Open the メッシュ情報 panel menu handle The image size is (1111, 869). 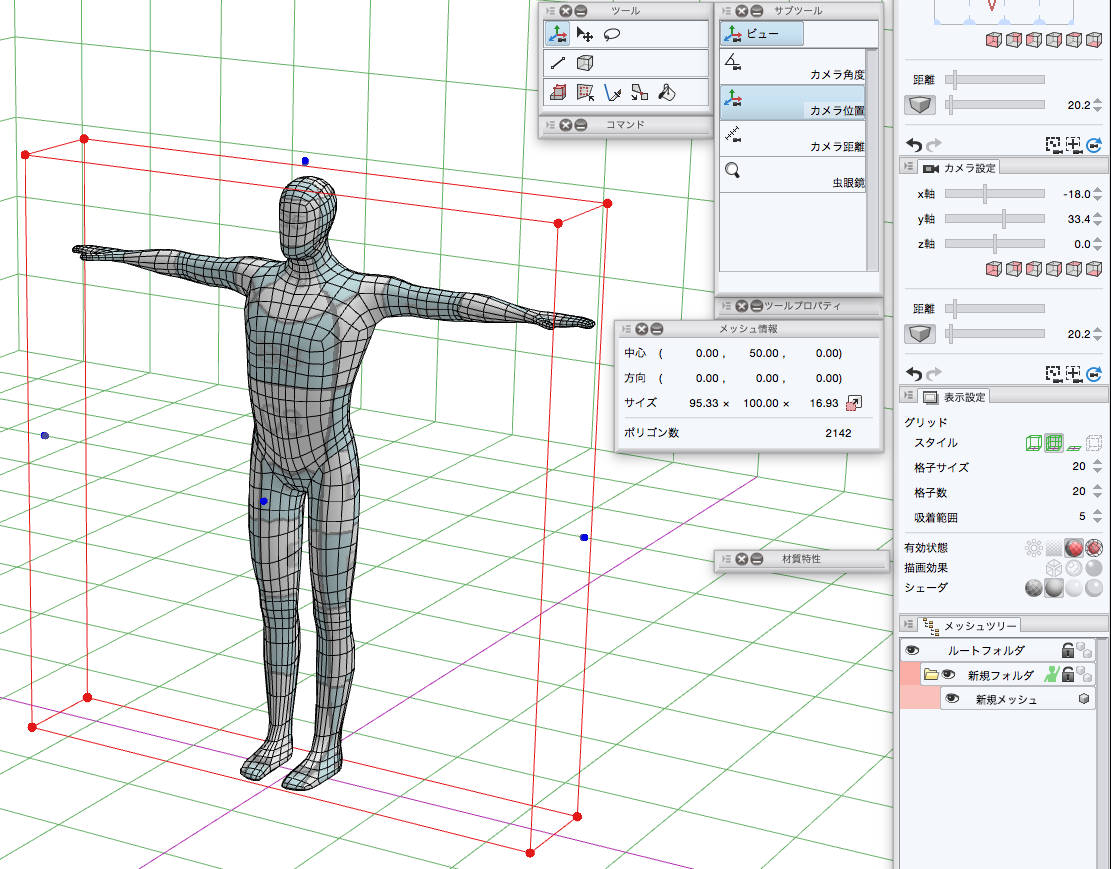624,328
